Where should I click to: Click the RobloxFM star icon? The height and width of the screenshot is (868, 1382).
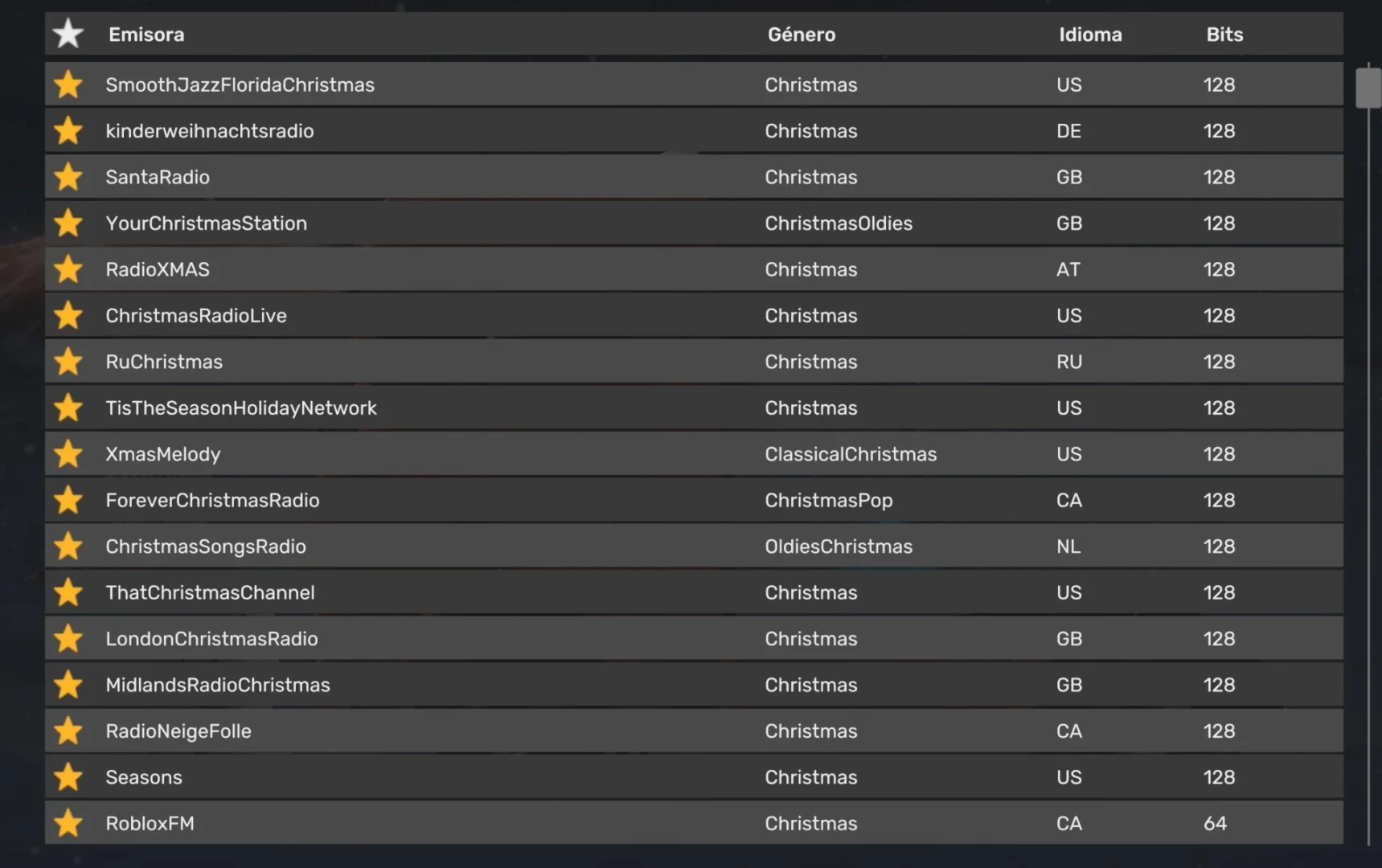(x=68, y=824)
